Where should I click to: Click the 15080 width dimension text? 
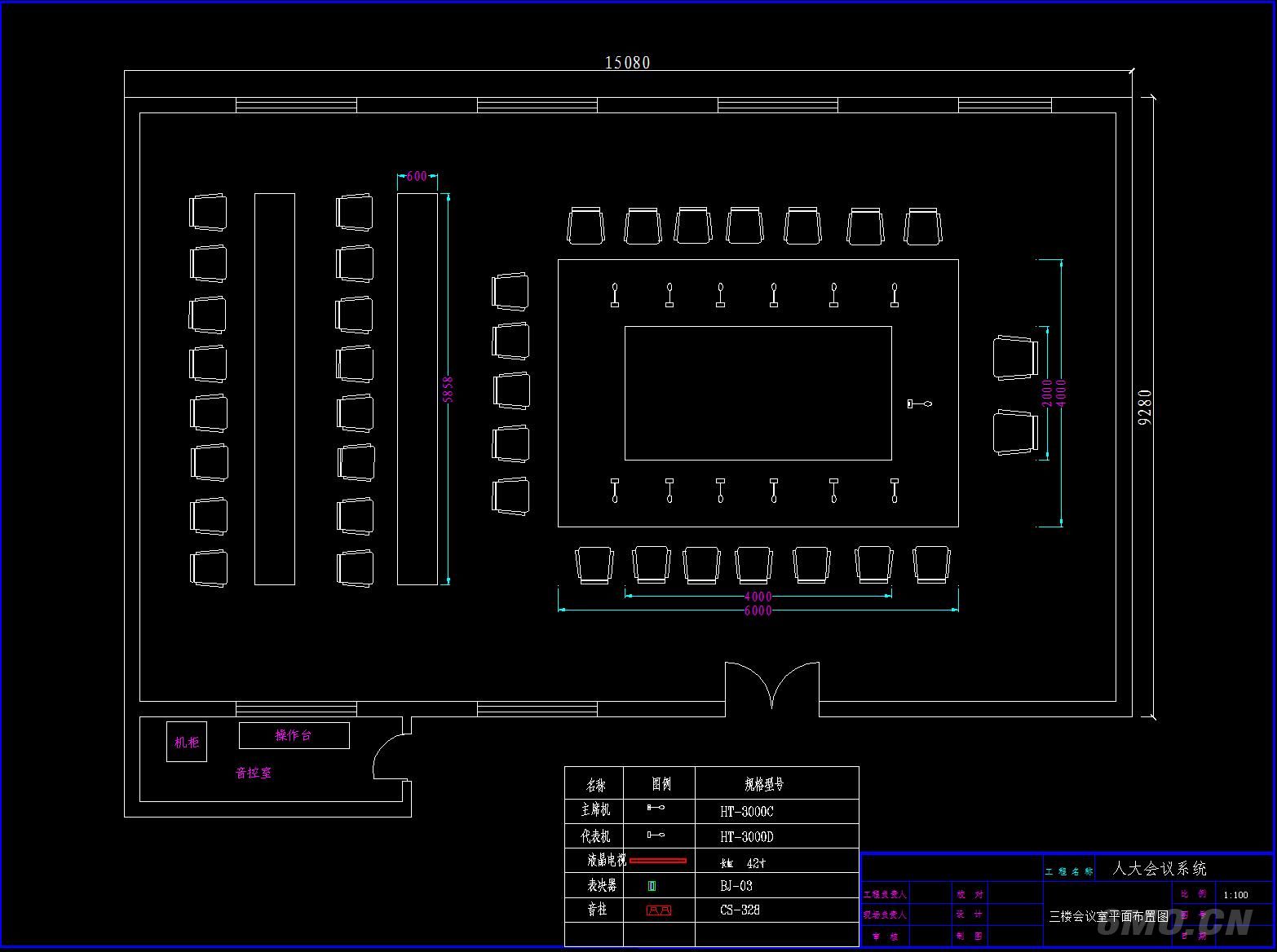[x=627, y=63]
